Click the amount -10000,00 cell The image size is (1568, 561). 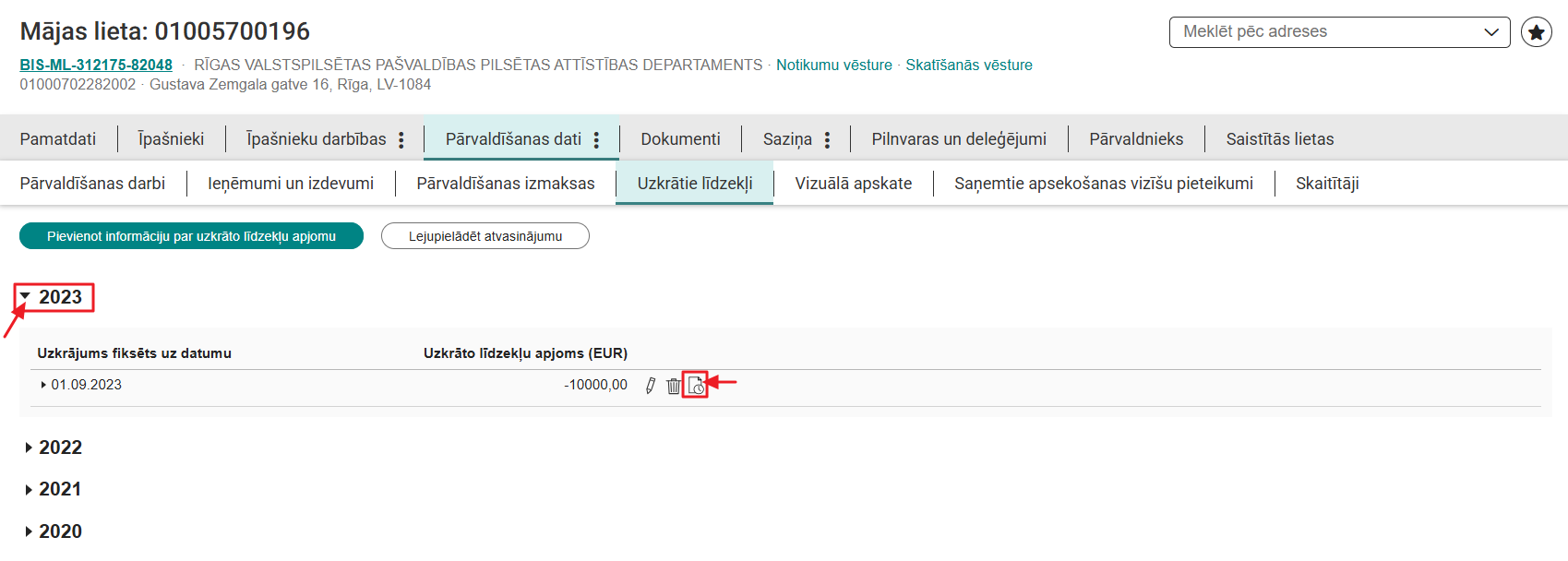click(x=595, y=385)
